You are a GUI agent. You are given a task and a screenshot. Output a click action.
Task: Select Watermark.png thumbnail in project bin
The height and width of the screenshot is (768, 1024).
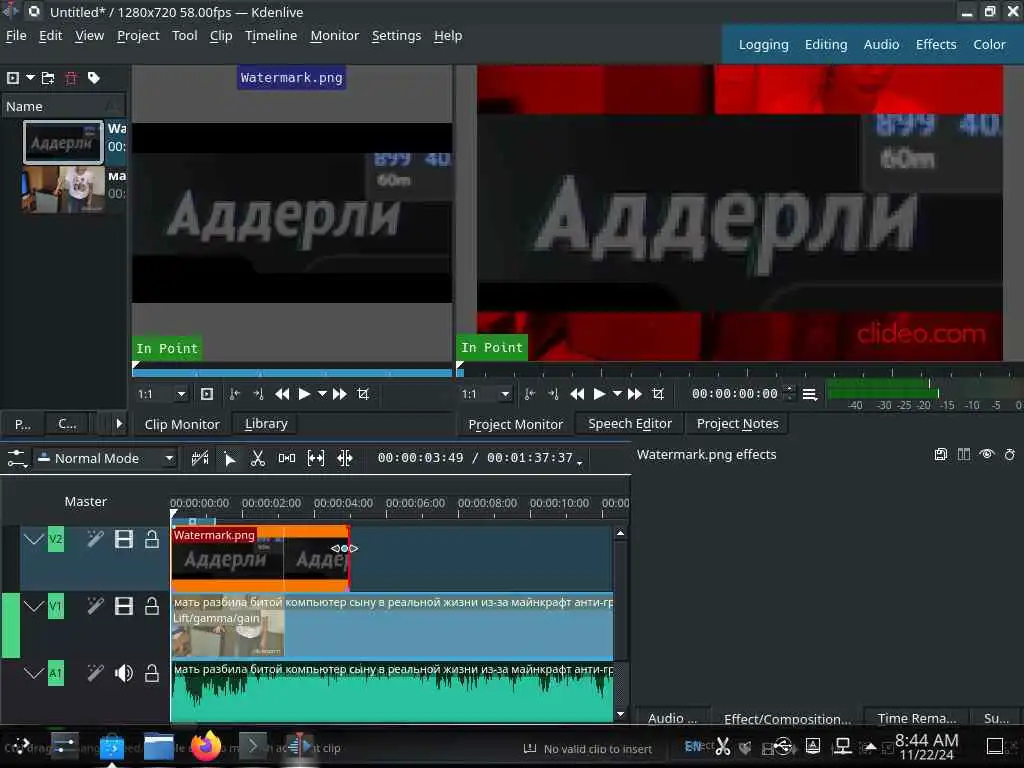click(x=63, y=142)
